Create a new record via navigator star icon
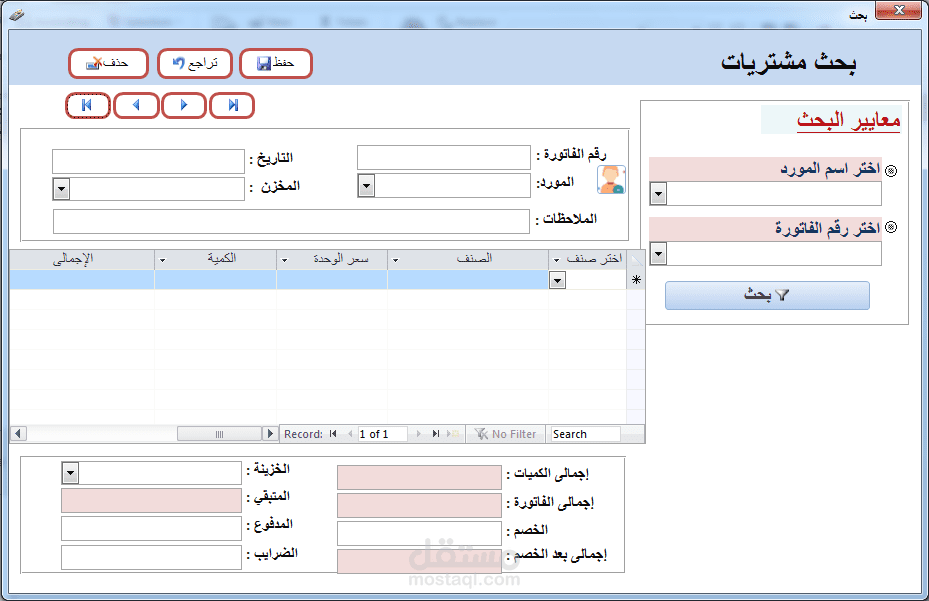The width and height of the screenshot is (929, 601). [x=635, y=277]
